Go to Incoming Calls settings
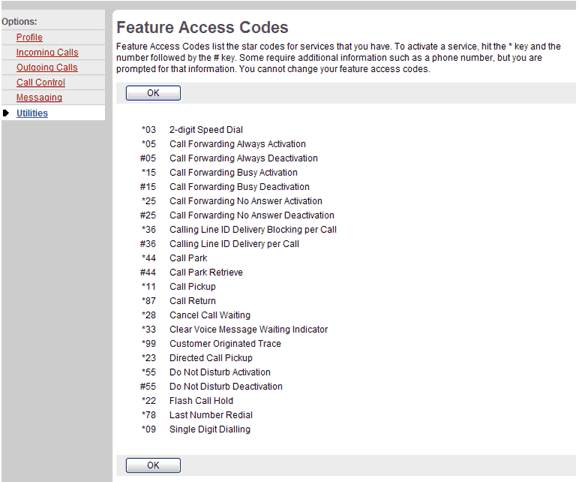The image size is (579, 482). point(47,52)
